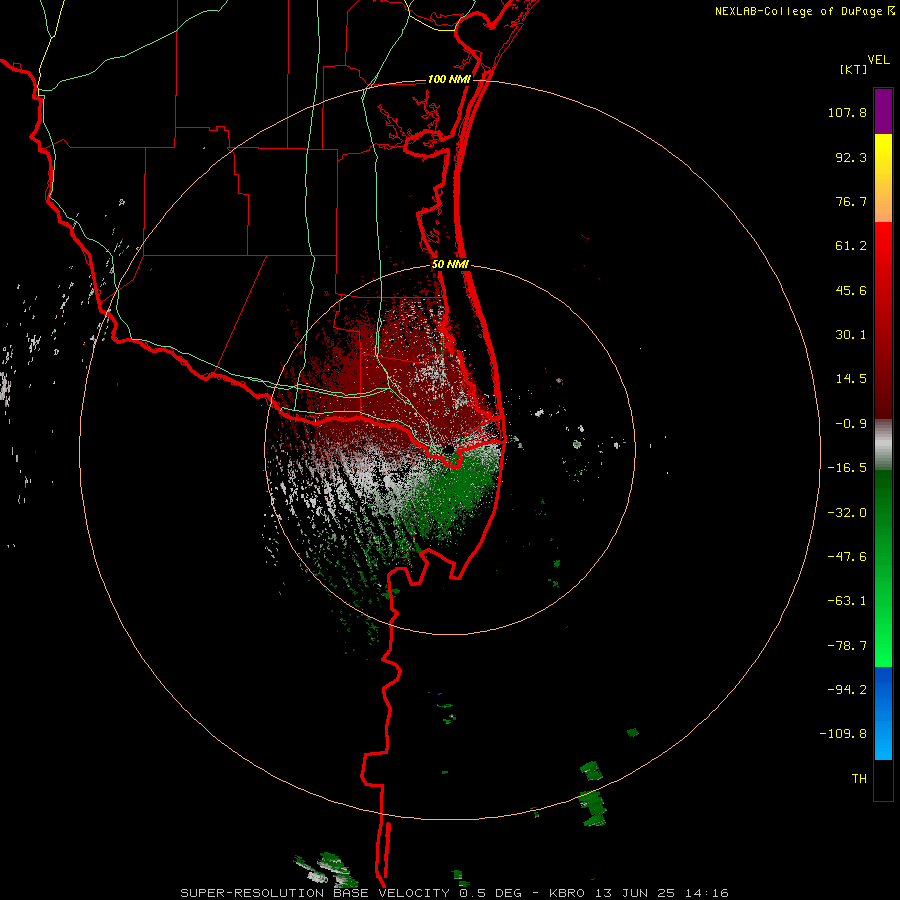
Task: Select the -16.5 scale value
Action: tap(847, 468)
